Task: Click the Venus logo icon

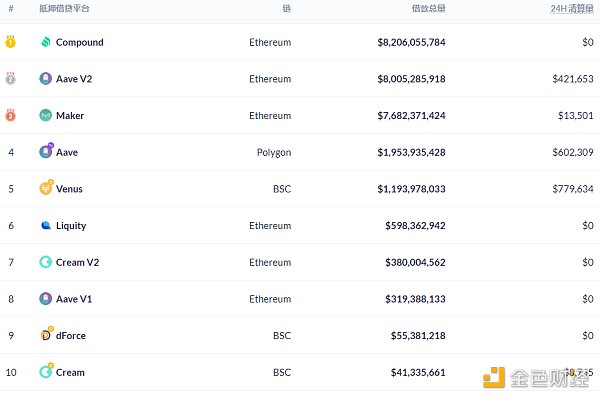Action: [x=46, y=187]
